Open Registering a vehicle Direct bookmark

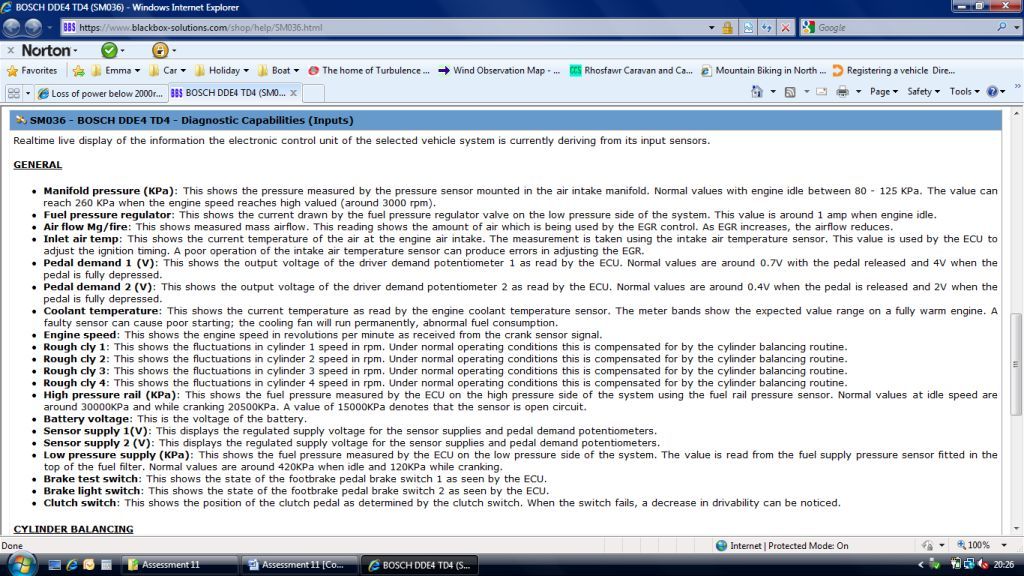coord(894,71)
